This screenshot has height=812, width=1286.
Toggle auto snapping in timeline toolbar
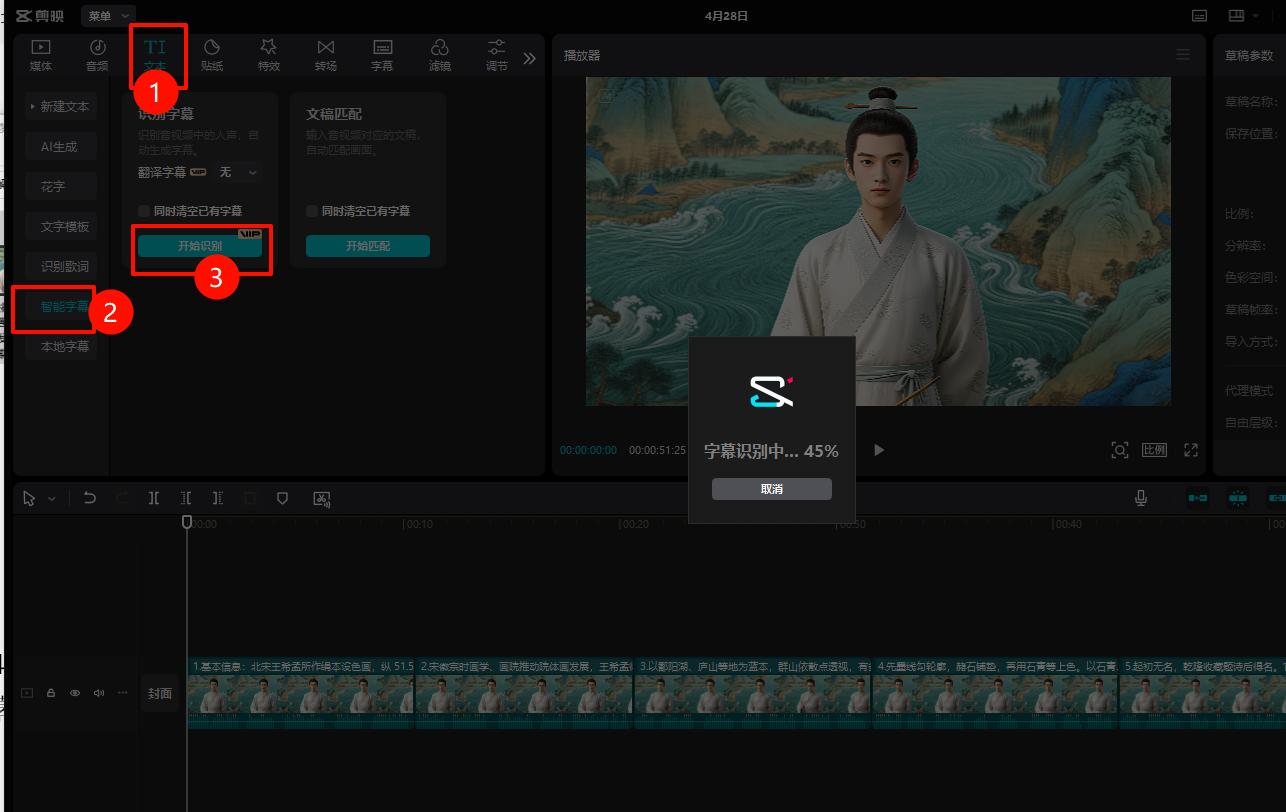[x=1238, y=498]
